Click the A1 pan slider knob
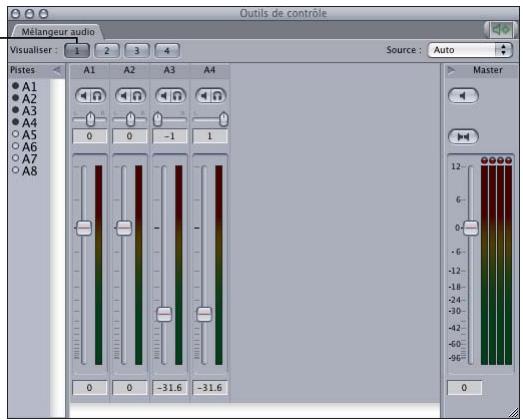The height and width of the screenshot is (420, 523). 90,119
